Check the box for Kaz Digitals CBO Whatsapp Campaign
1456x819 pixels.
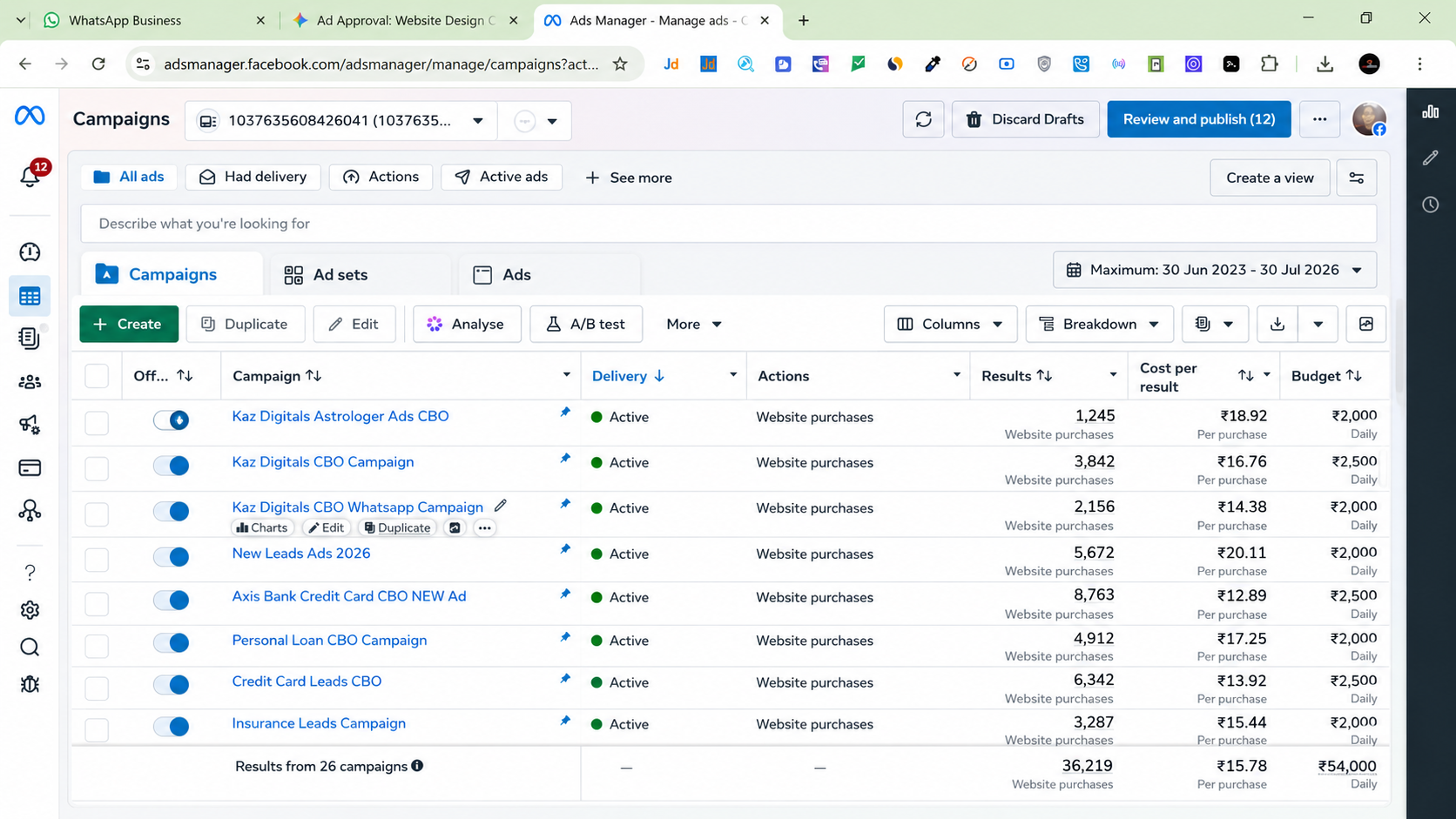(97, 514)
